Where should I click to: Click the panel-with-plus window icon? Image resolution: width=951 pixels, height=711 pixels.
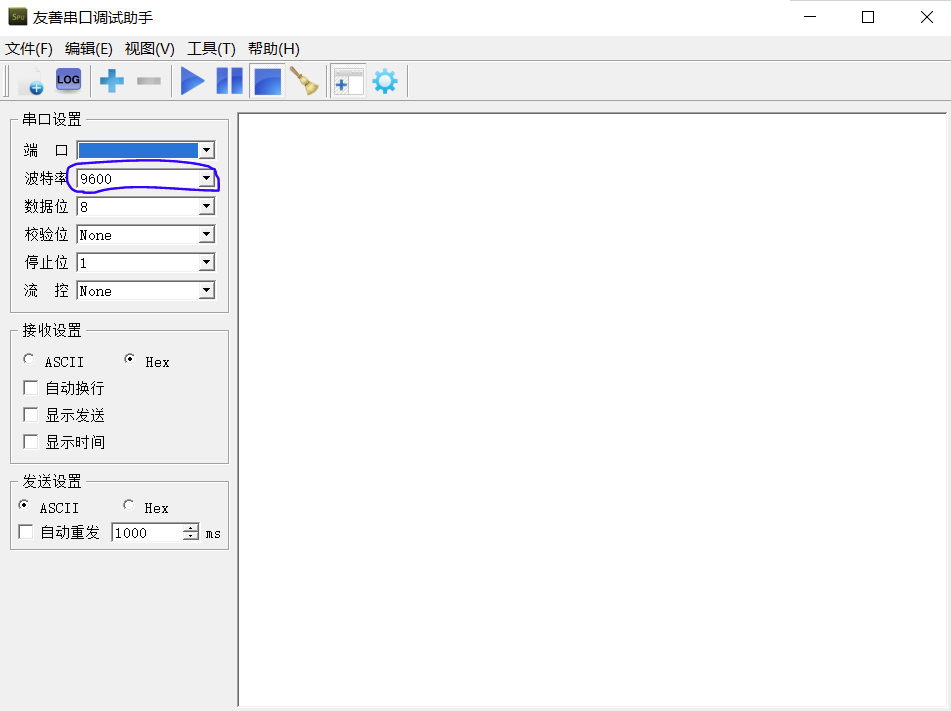click(348, 81)
